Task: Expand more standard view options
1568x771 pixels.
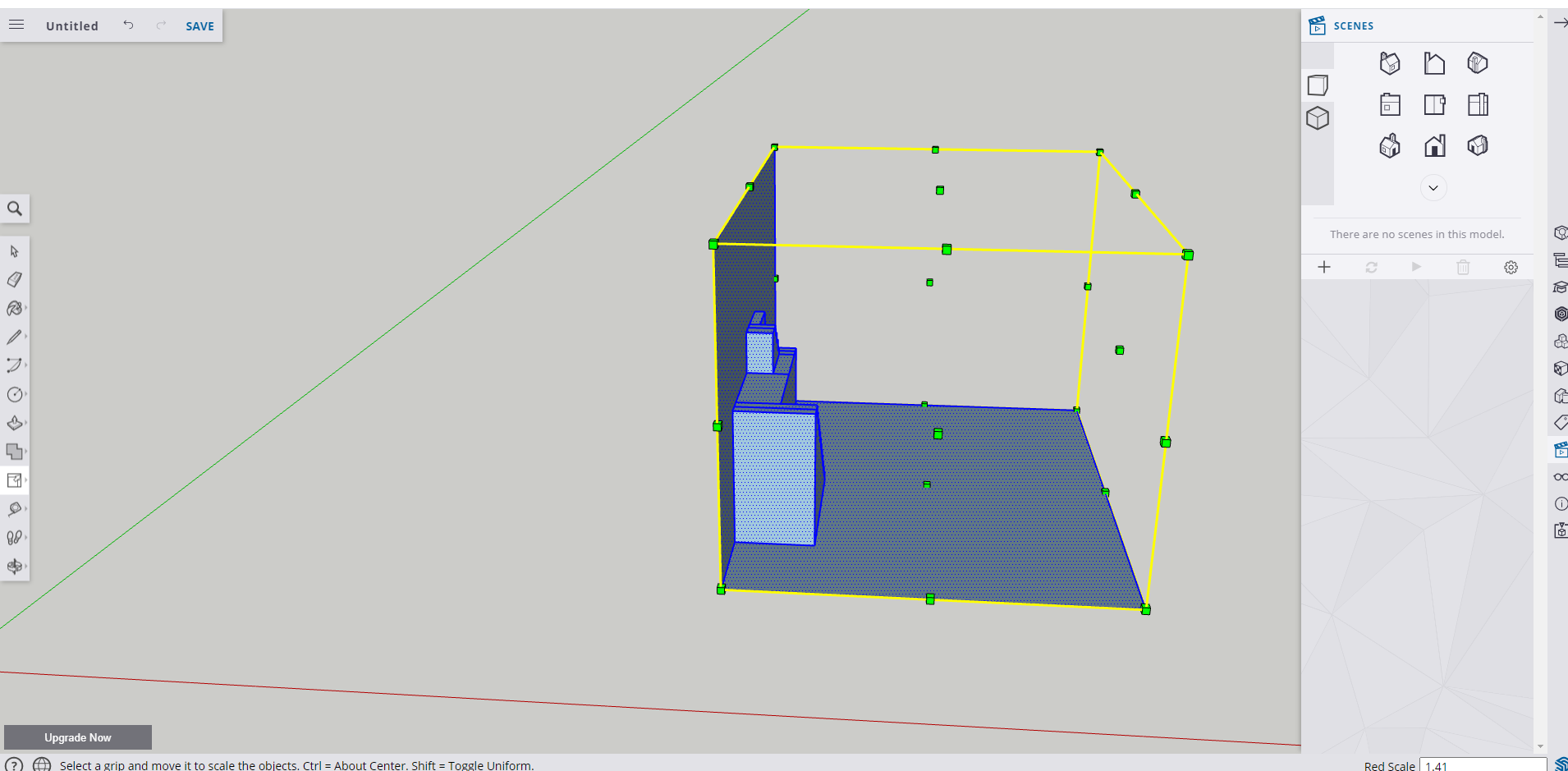Action: tap(1433, 187)
